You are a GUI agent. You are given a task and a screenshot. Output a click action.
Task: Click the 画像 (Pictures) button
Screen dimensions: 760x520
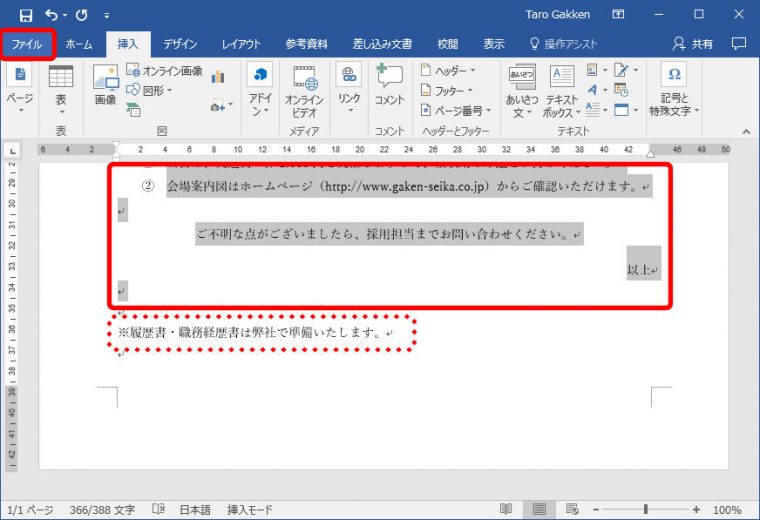tap(105, 85)
